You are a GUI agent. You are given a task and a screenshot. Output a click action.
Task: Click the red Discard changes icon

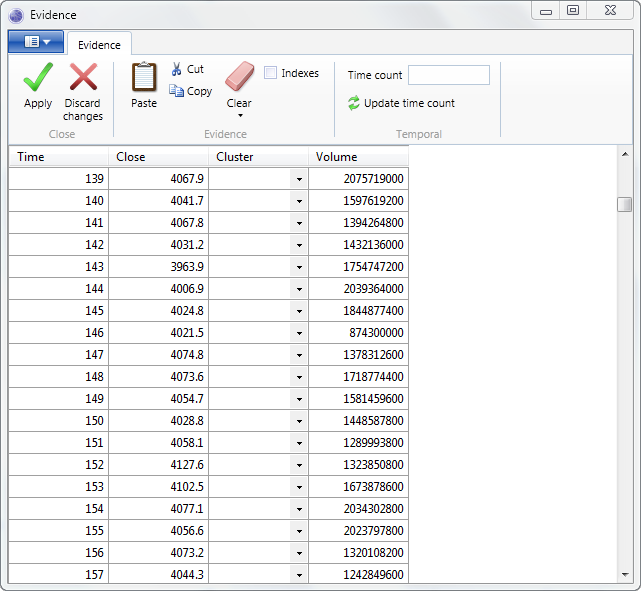pyautogui.click(x=82, y=78)
